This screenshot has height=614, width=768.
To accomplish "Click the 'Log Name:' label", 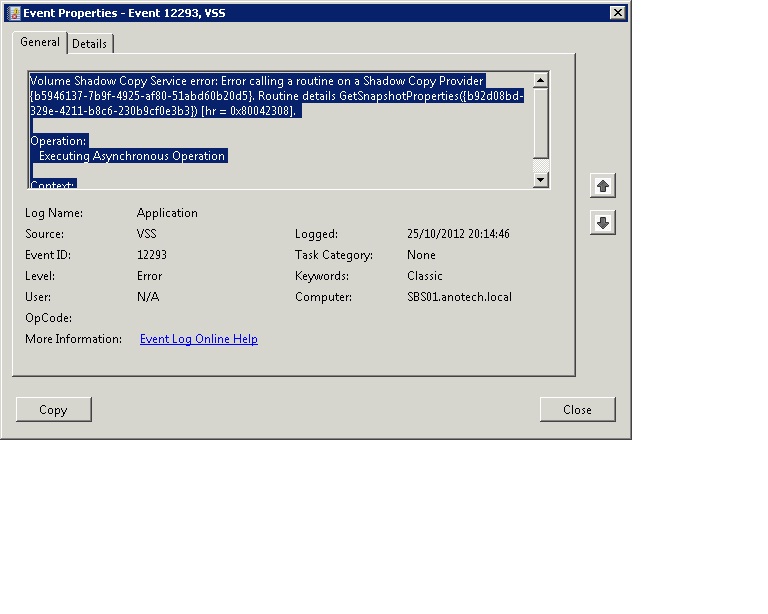I will tap(54, 213).
